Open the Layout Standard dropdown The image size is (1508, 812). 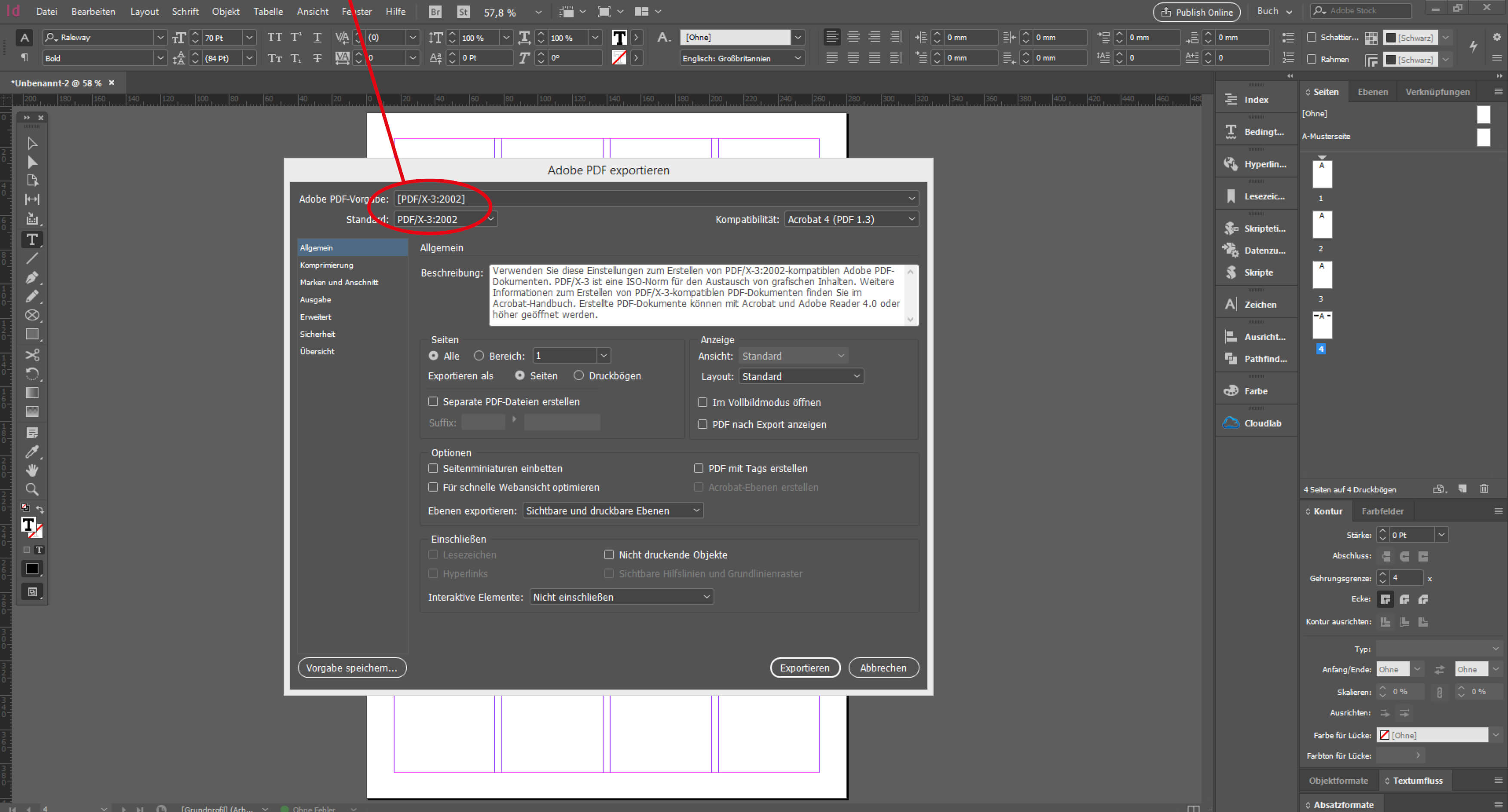pos(801,376)
